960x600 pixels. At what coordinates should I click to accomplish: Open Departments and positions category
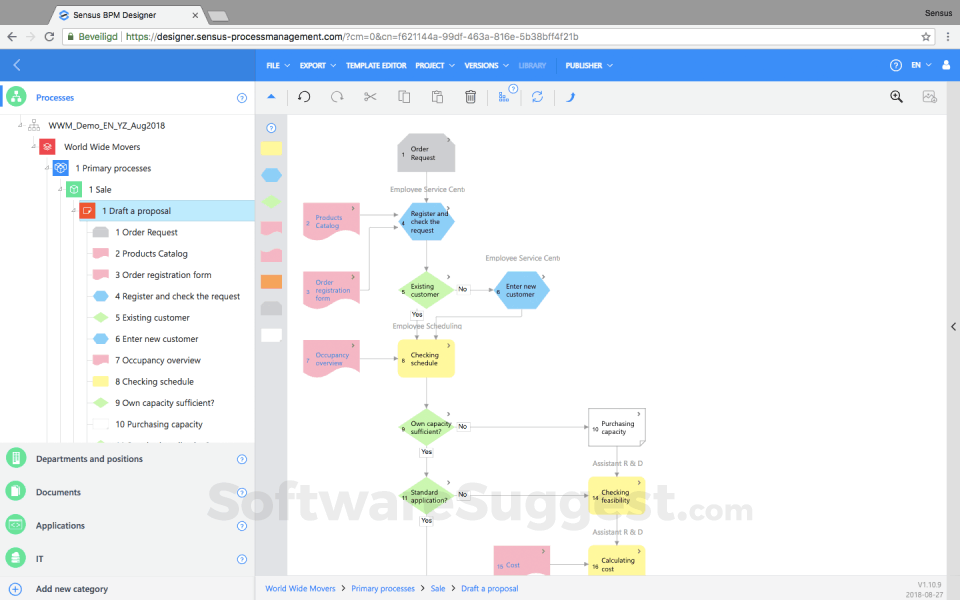point(89,459)
